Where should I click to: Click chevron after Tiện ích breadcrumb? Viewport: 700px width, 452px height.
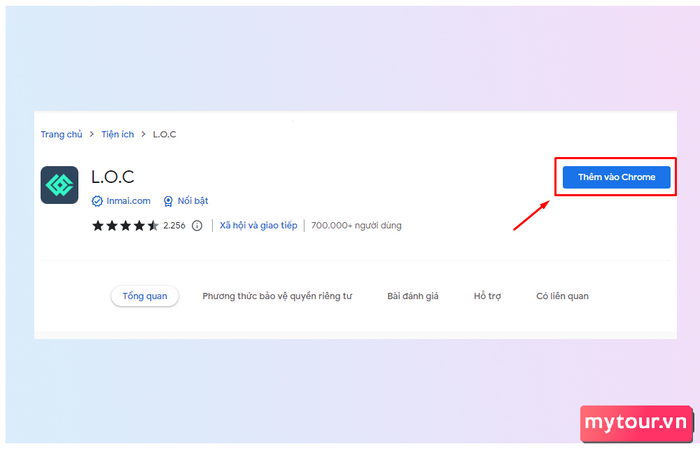143,134
